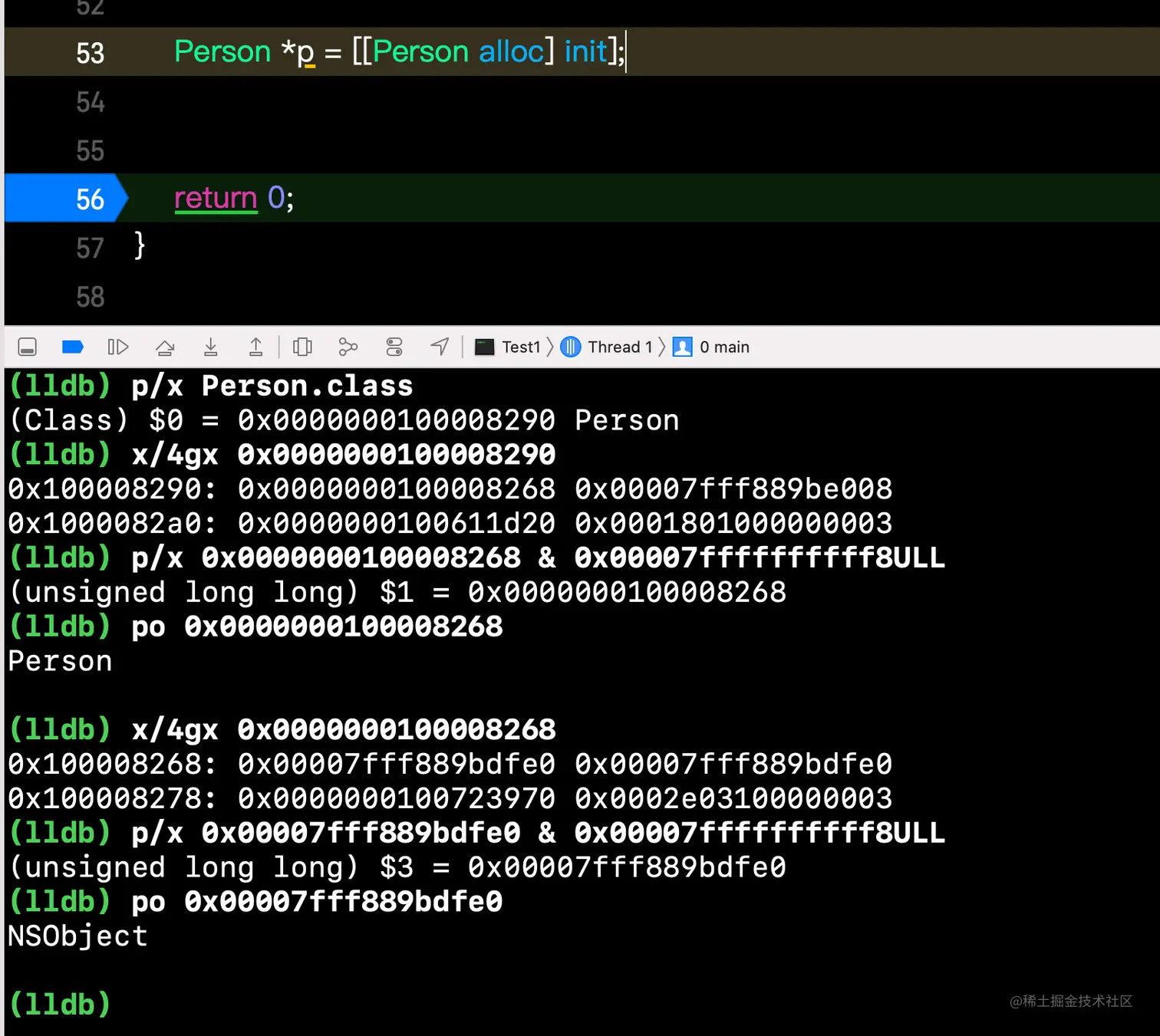The width and height of the screenshot is (1160, 1036).
Task: Click line number 58 in the gutter
Action: 91,297
